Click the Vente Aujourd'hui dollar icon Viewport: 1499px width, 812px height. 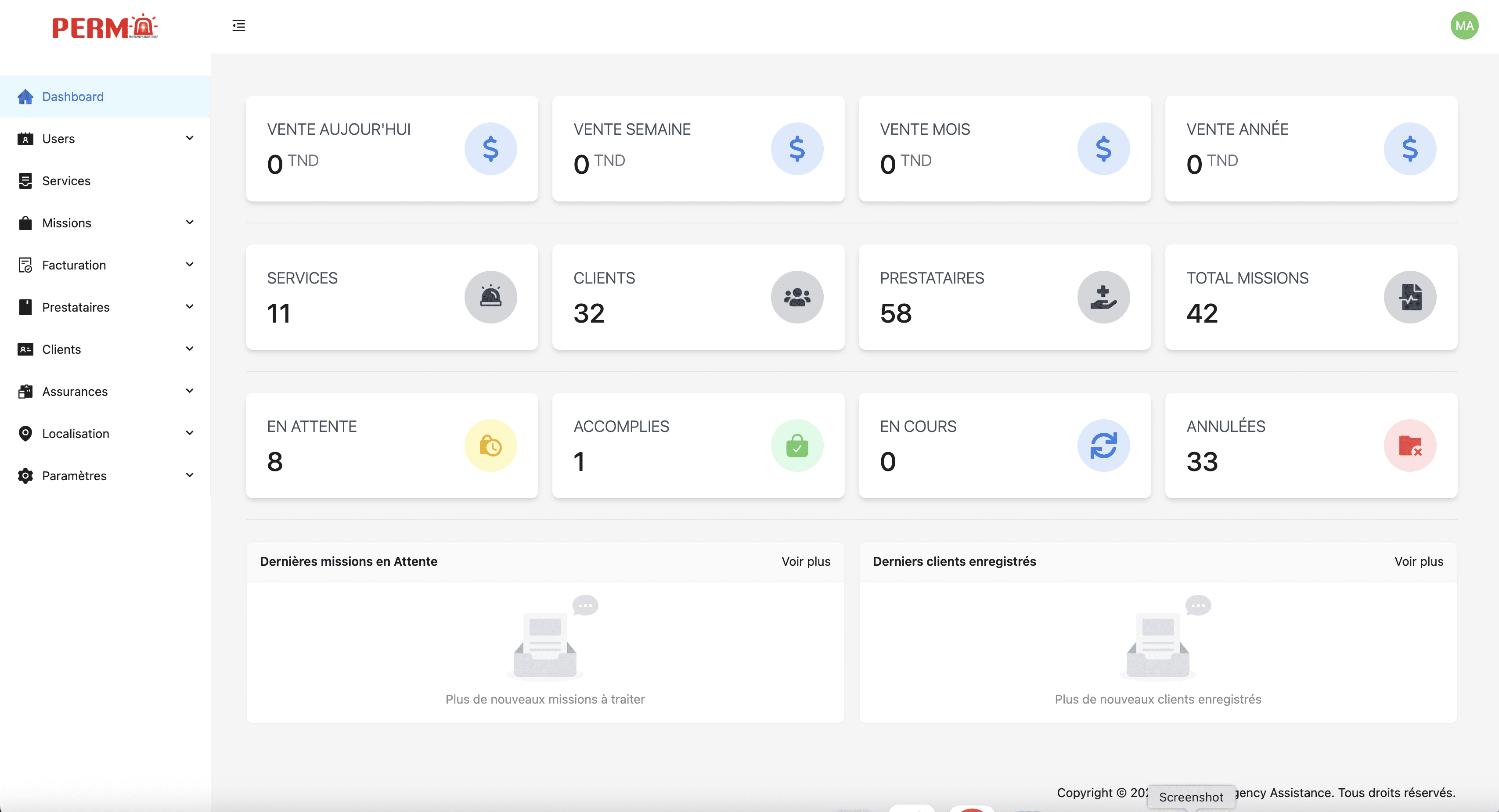coord(490,149)
